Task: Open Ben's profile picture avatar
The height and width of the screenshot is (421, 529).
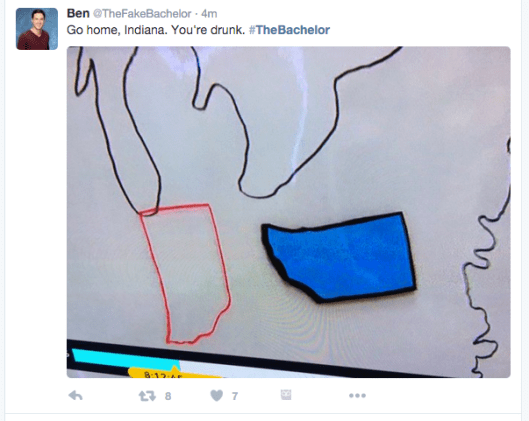Action: click(x=37, y=29)
